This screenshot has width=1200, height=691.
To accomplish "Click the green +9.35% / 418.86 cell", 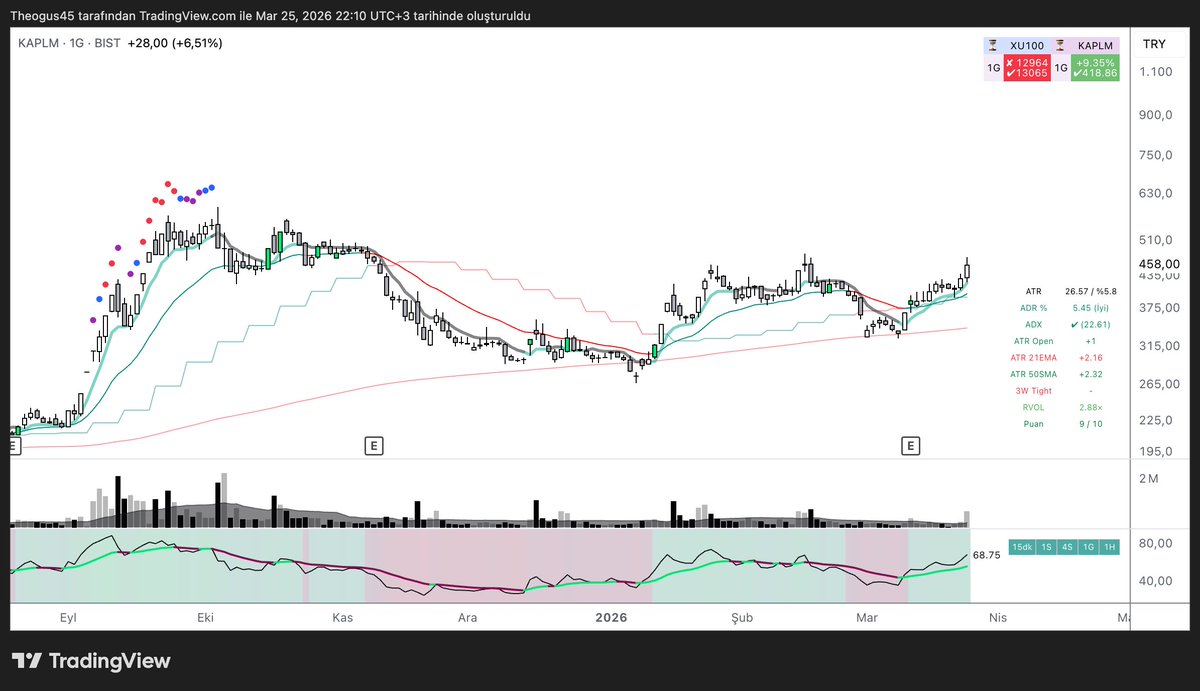I will coord(1095,67).
